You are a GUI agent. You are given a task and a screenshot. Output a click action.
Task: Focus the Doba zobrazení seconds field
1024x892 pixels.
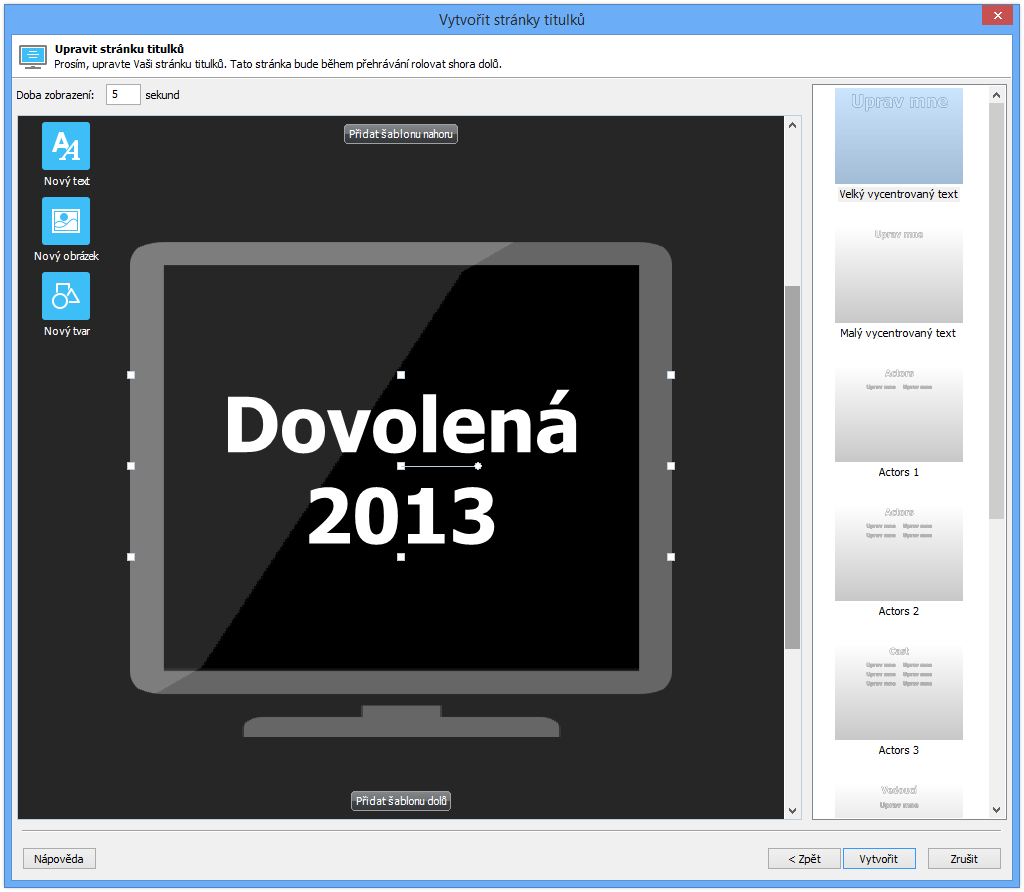(x=123, y=95)
